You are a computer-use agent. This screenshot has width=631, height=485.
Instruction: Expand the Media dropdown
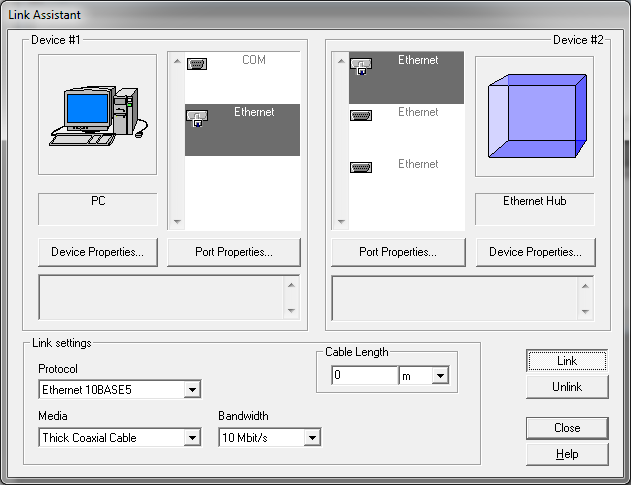click(x=192, y=438)
